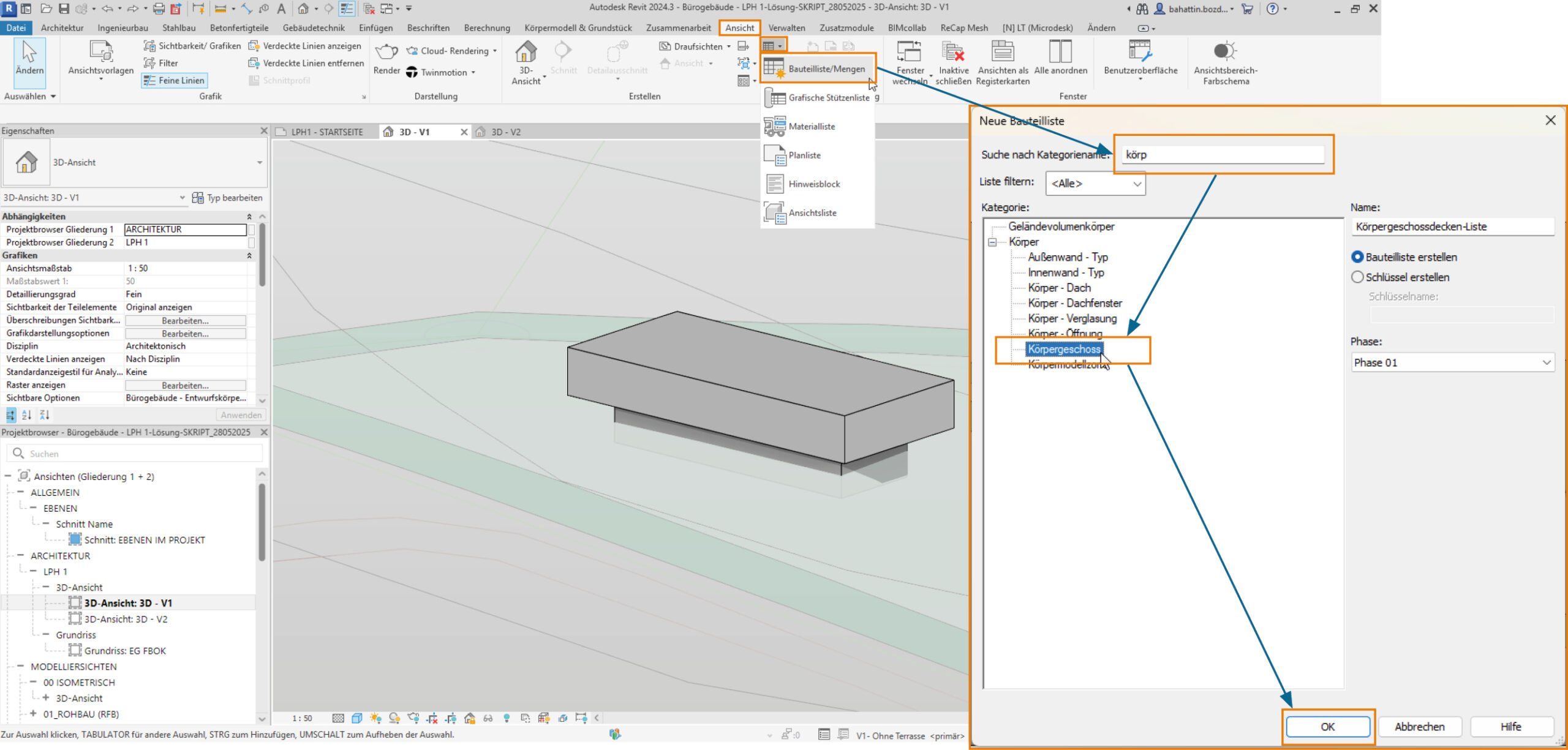This screenshot has height=750, width=1568.
Task: Click Bearbeiten for Raster anzeigen
Action: 185,386
